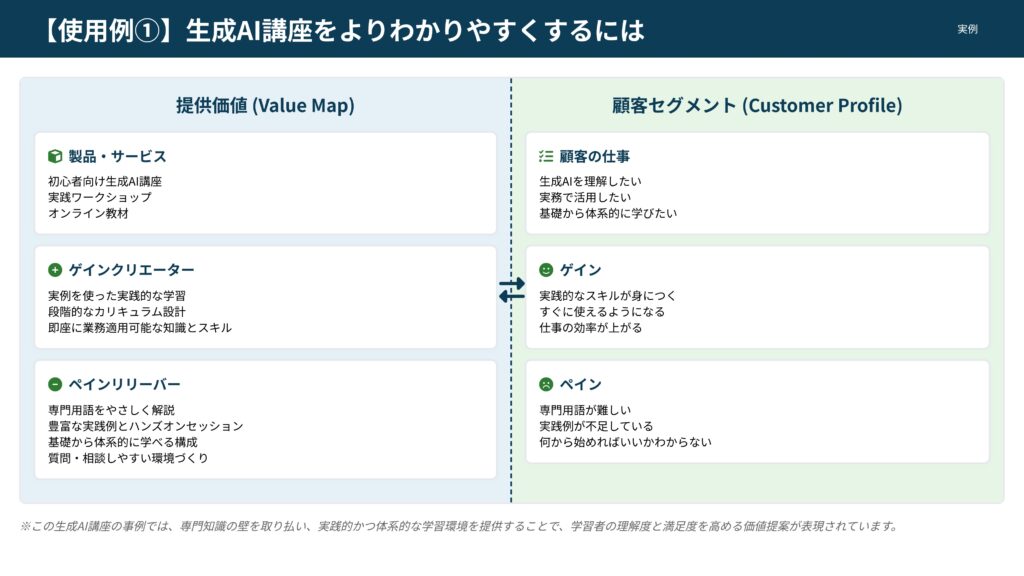Click the 仕事の効率が上がる text

point(590,328)
